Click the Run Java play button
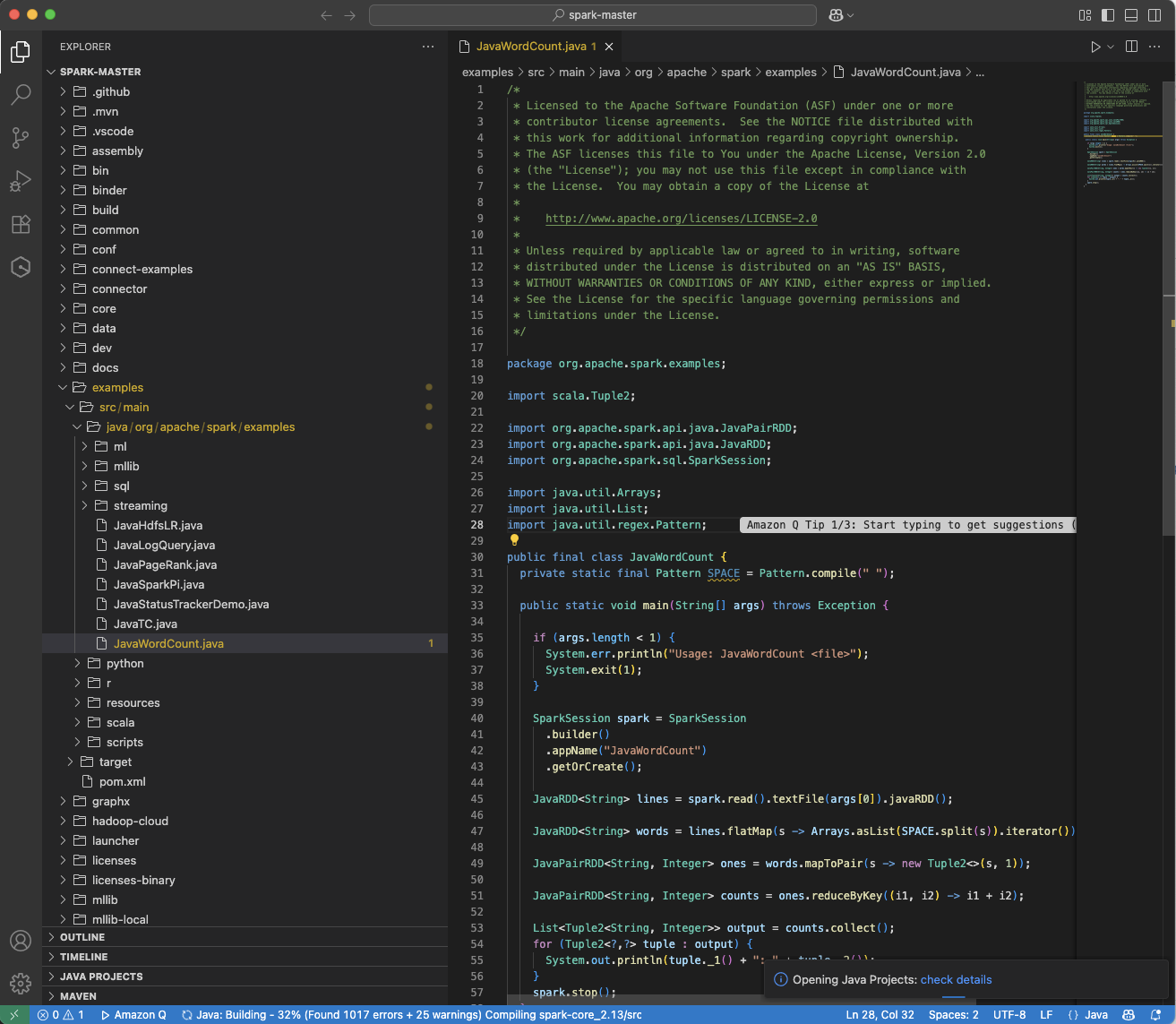The width and height of the screenshot is (1176, 1024). tap(1094, 47)
